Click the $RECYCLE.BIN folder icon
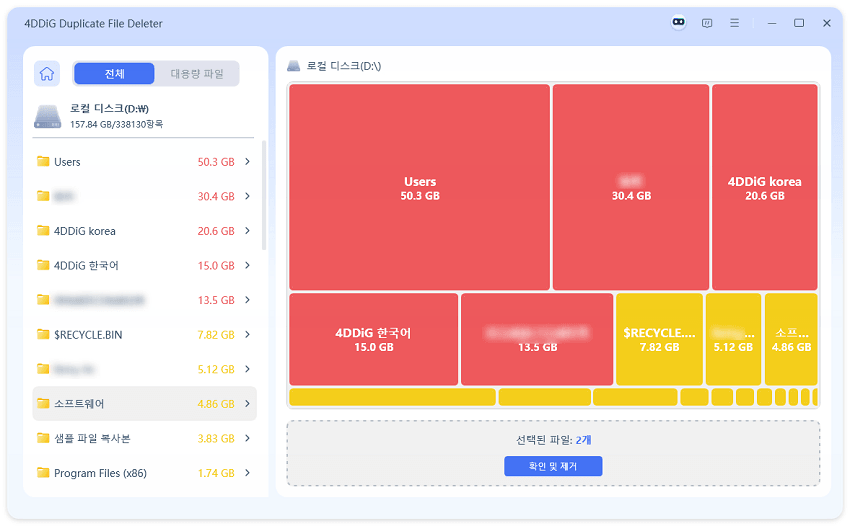The width and height of the screenshot is (850, 526). (43, 334)
